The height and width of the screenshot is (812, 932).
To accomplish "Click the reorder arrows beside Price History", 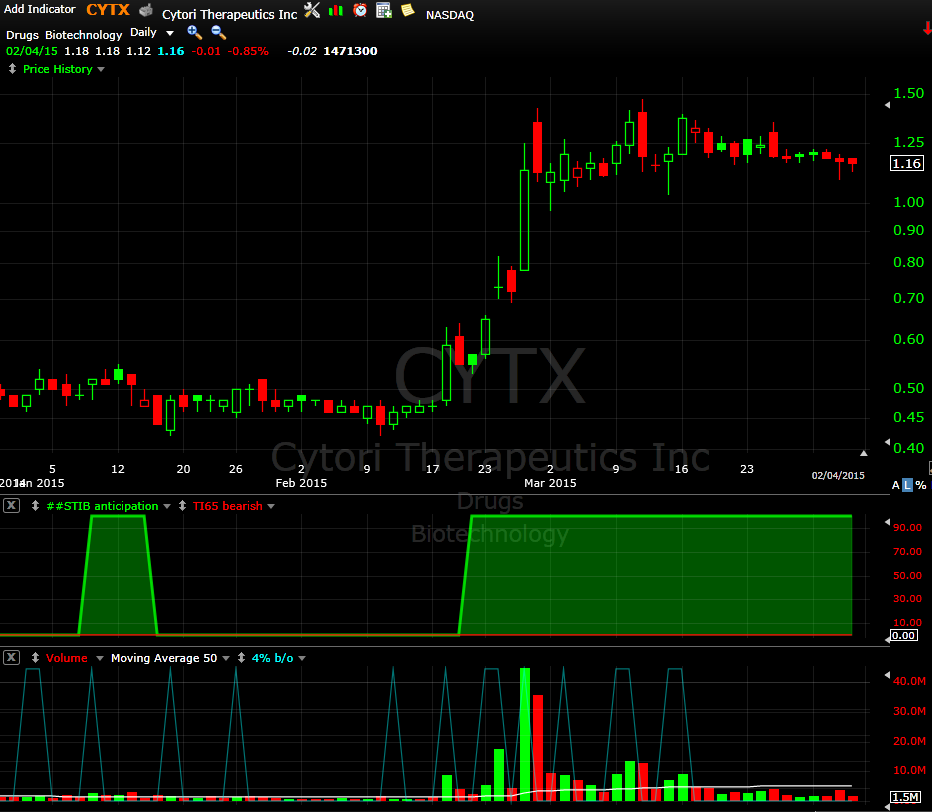I will tap(12, 69).
